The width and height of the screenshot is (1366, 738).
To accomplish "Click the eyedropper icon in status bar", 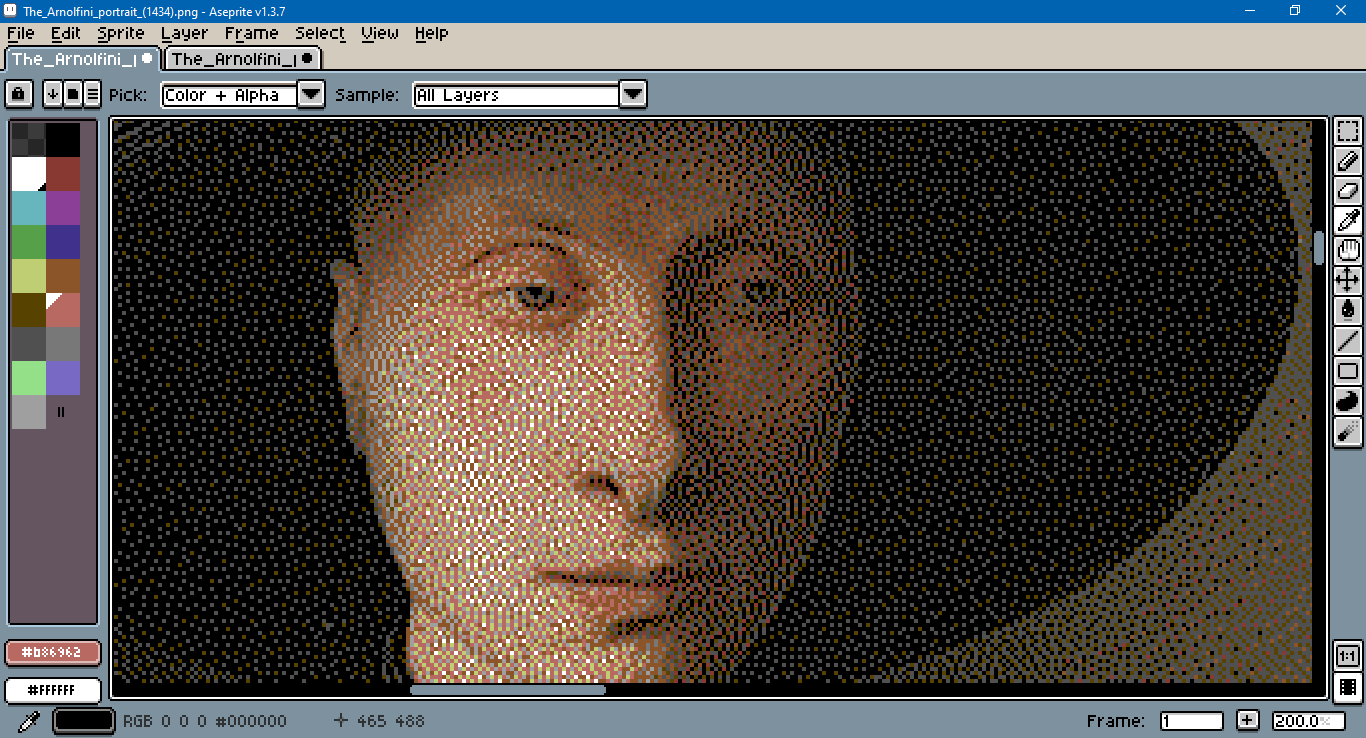I will point(28,721).
